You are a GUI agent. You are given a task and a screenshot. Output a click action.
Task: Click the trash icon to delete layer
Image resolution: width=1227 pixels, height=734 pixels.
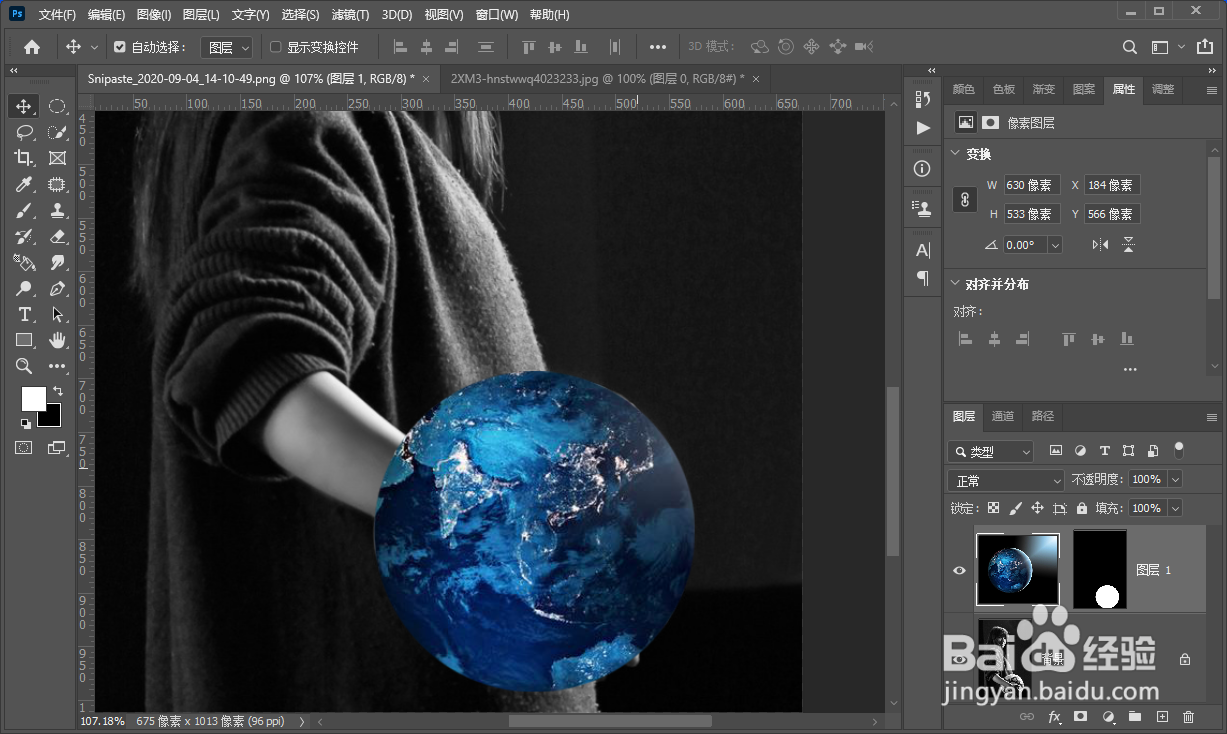point(1188,717)
